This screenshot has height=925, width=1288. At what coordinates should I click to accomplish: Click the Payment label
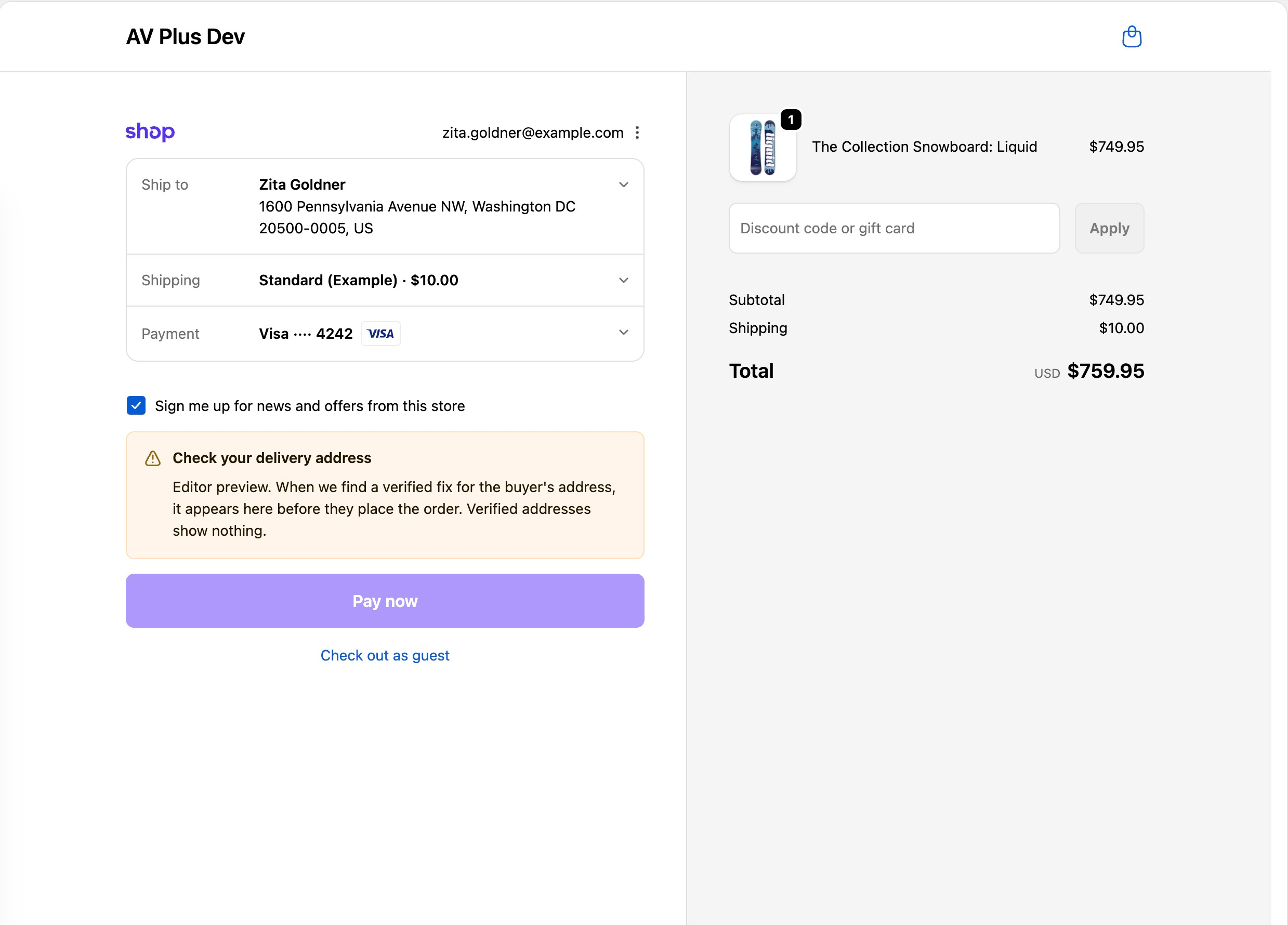pos(170,333)
